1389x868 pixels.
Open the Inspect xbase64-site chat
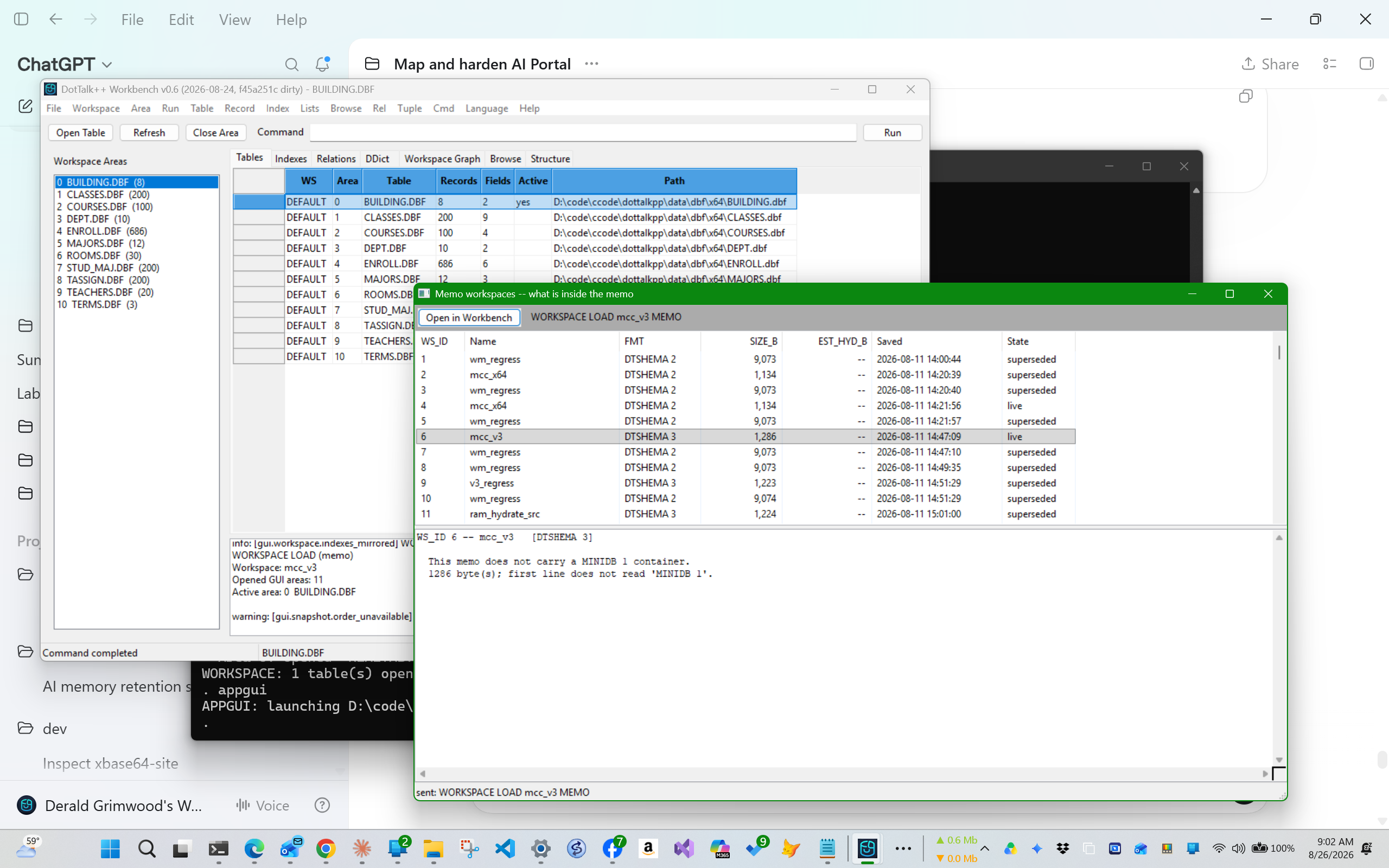coord(110,763)
